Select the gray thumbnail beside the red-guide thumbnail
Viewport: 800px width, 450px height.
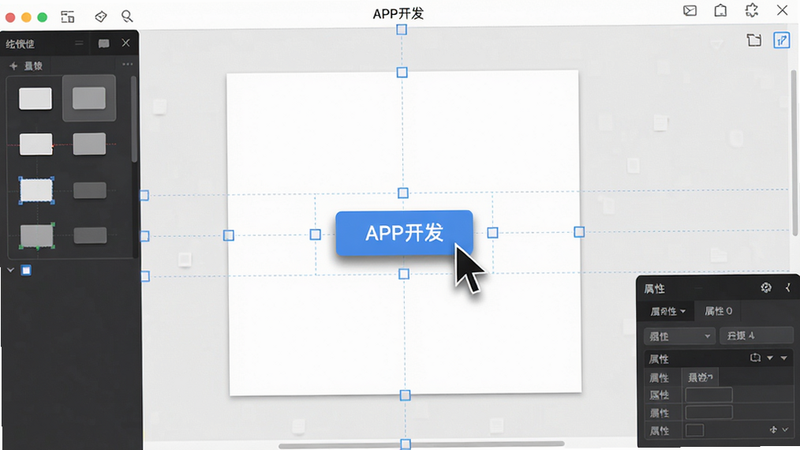pyautogui.click(x=89, y=144)
